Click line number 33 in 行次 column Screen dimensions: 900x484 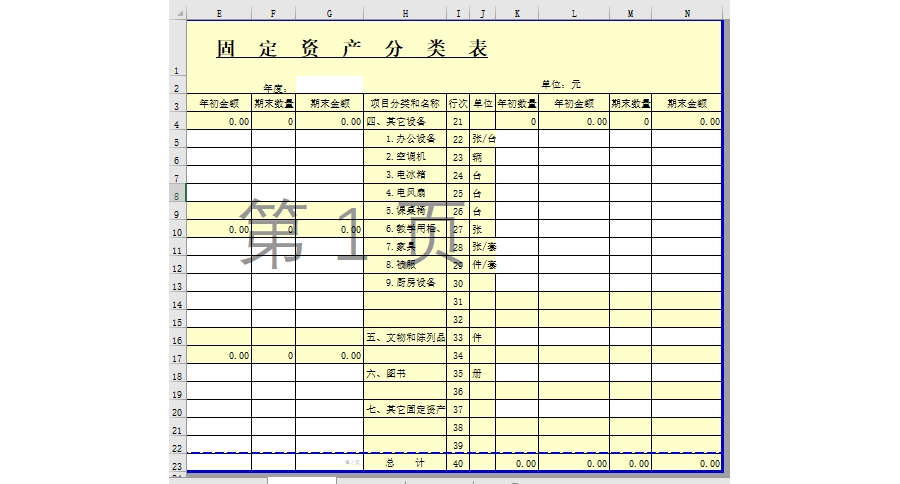tap(458, 338)
